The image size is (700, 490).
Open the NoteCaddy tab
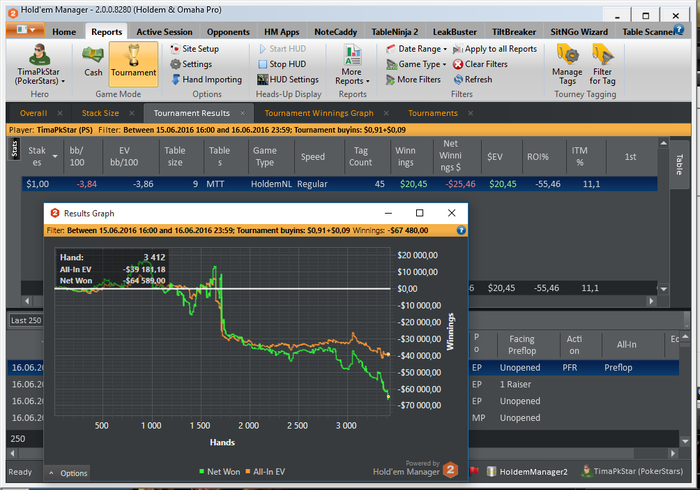[335, 32]
